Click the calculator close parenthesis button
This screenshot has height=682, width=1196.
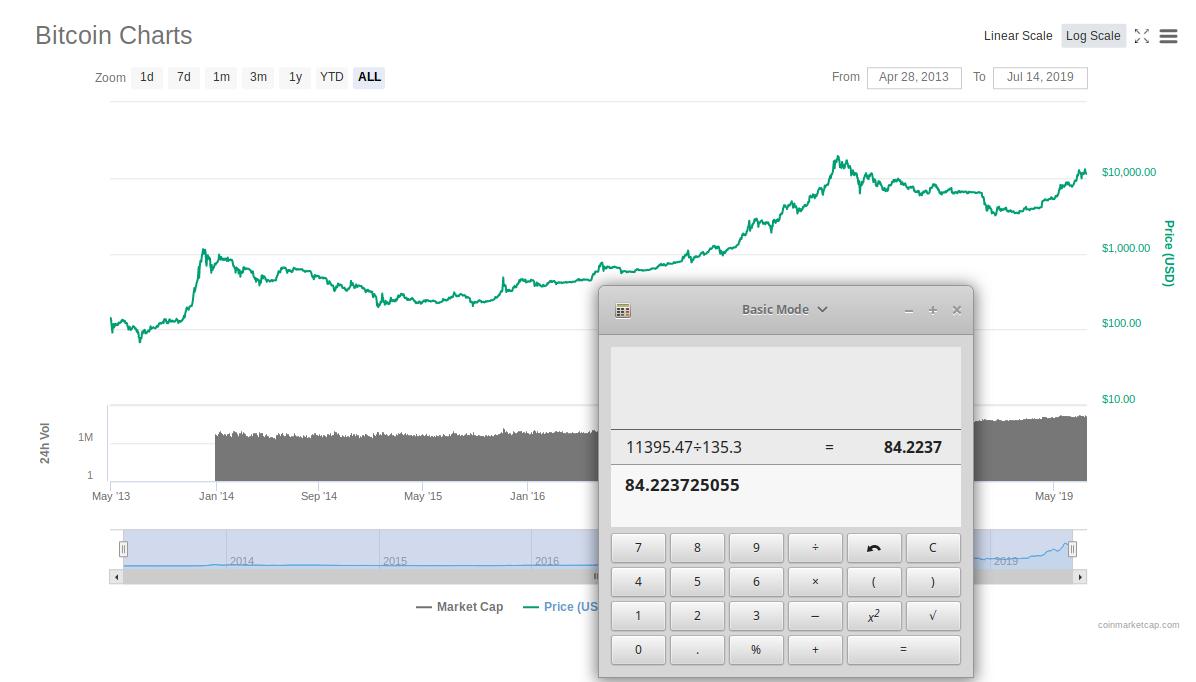point(933,581)
